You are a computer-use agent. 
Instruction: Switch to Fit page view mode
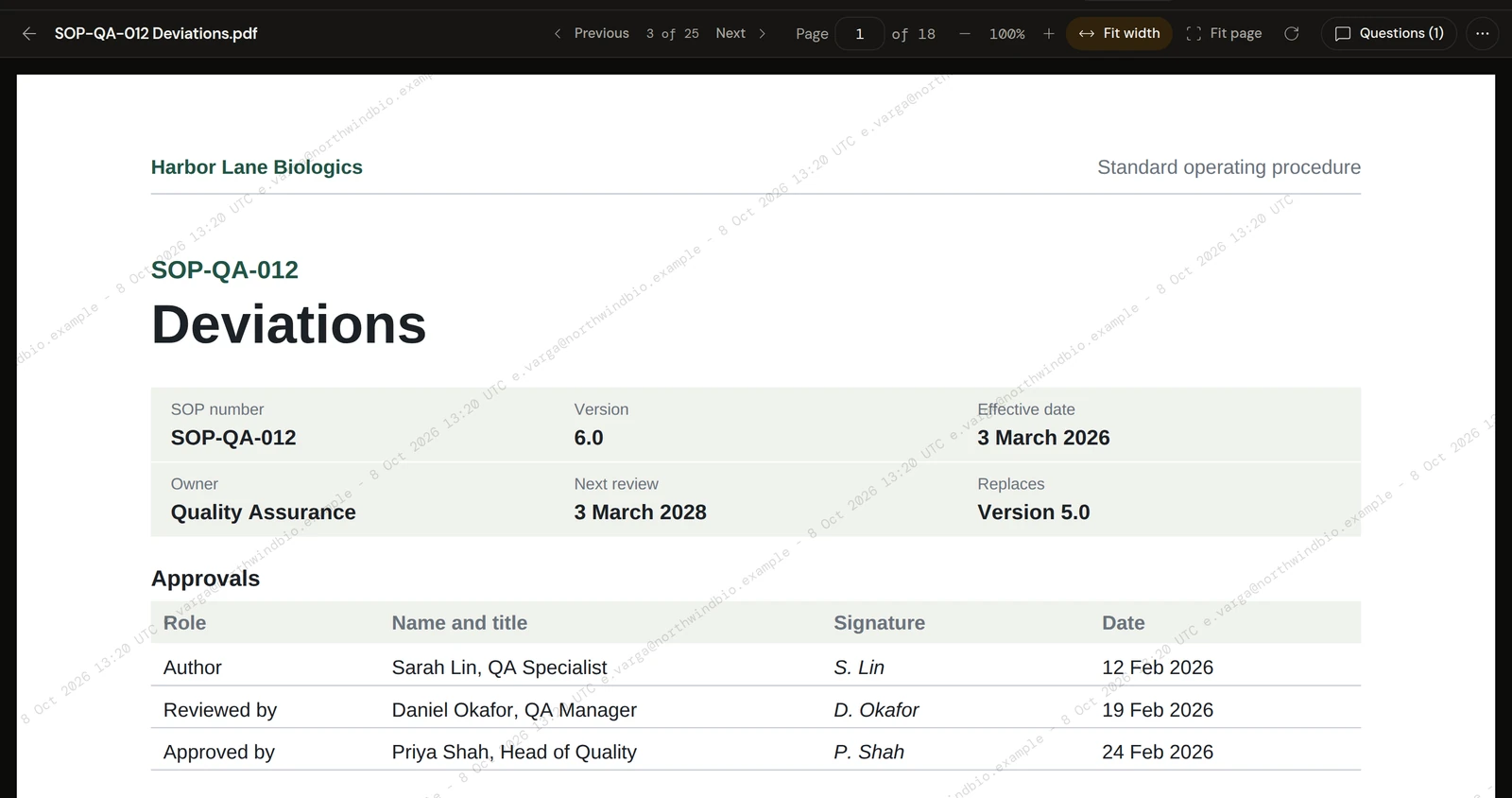tap(1225, 34)
